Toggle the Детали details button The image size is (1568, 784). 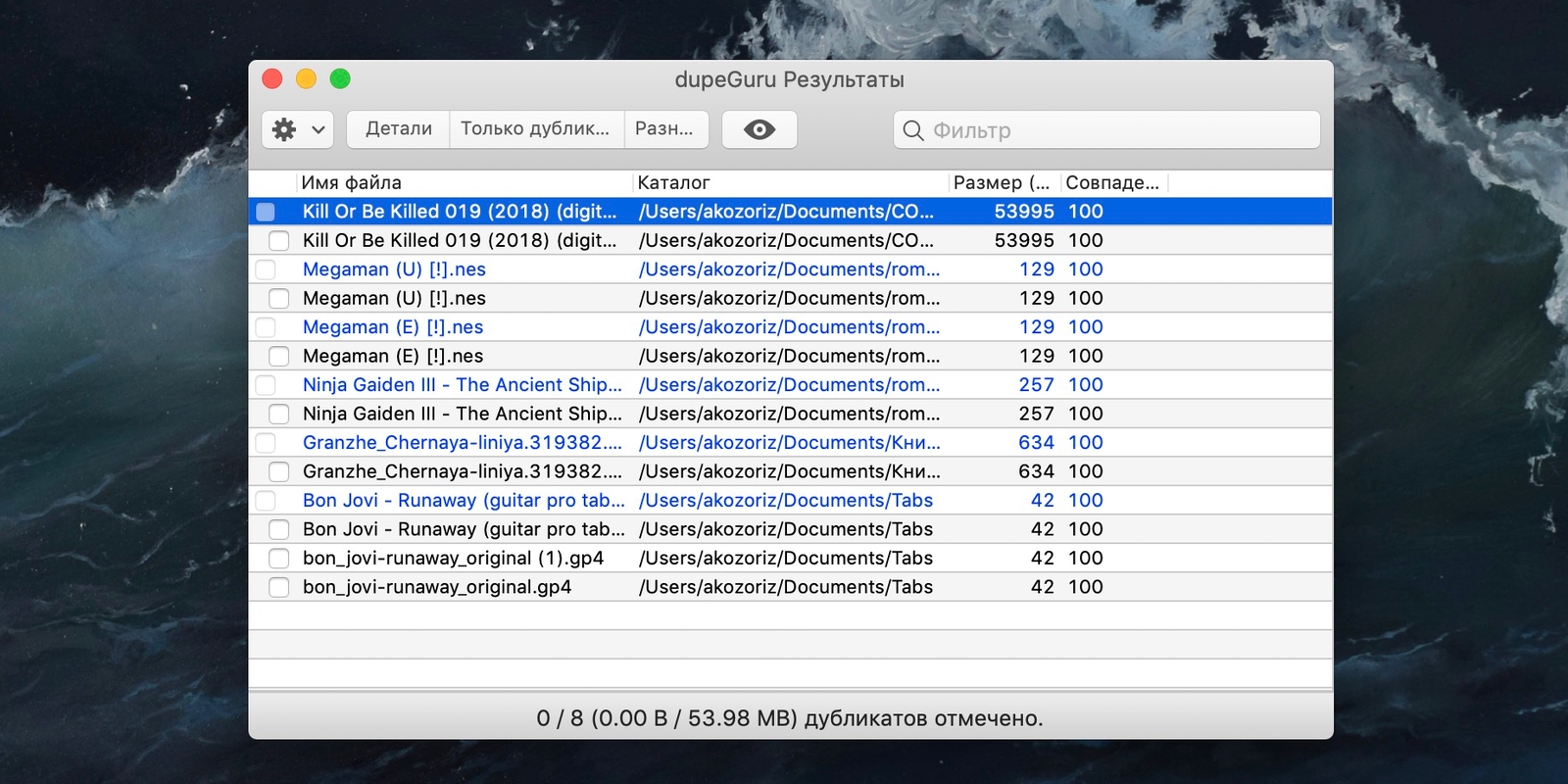[x=398, y=129]
